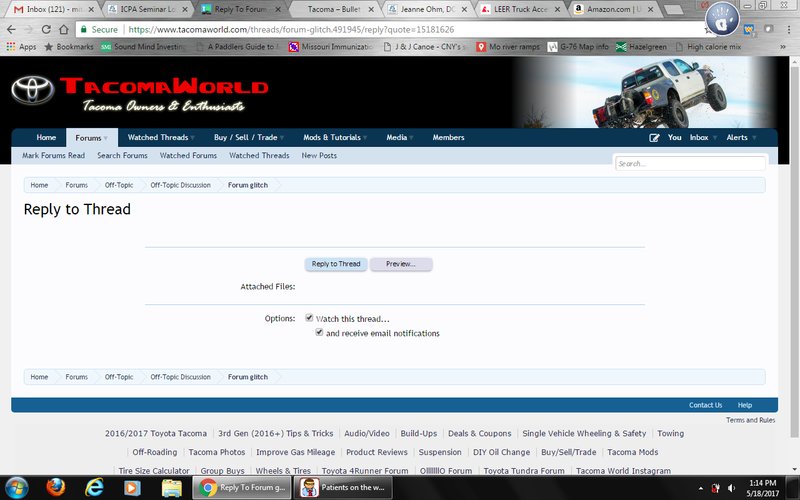Image resolution: width=800 pixels, height=500 pixels.
Task: Expand the Watched Threads nav dropdown
Action: (192, 138)
